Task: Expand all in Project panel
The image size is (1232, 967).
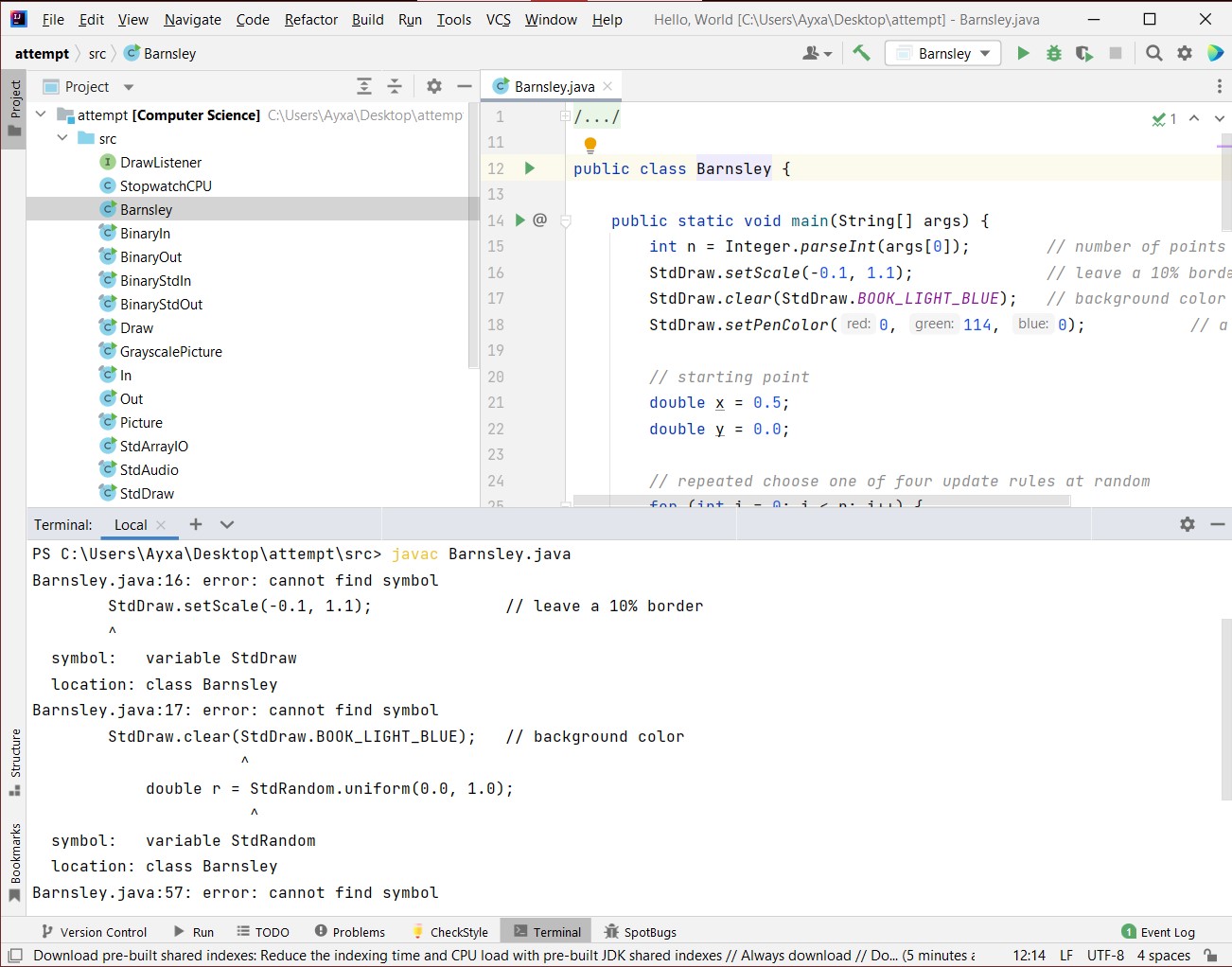Action: (364, 86)
